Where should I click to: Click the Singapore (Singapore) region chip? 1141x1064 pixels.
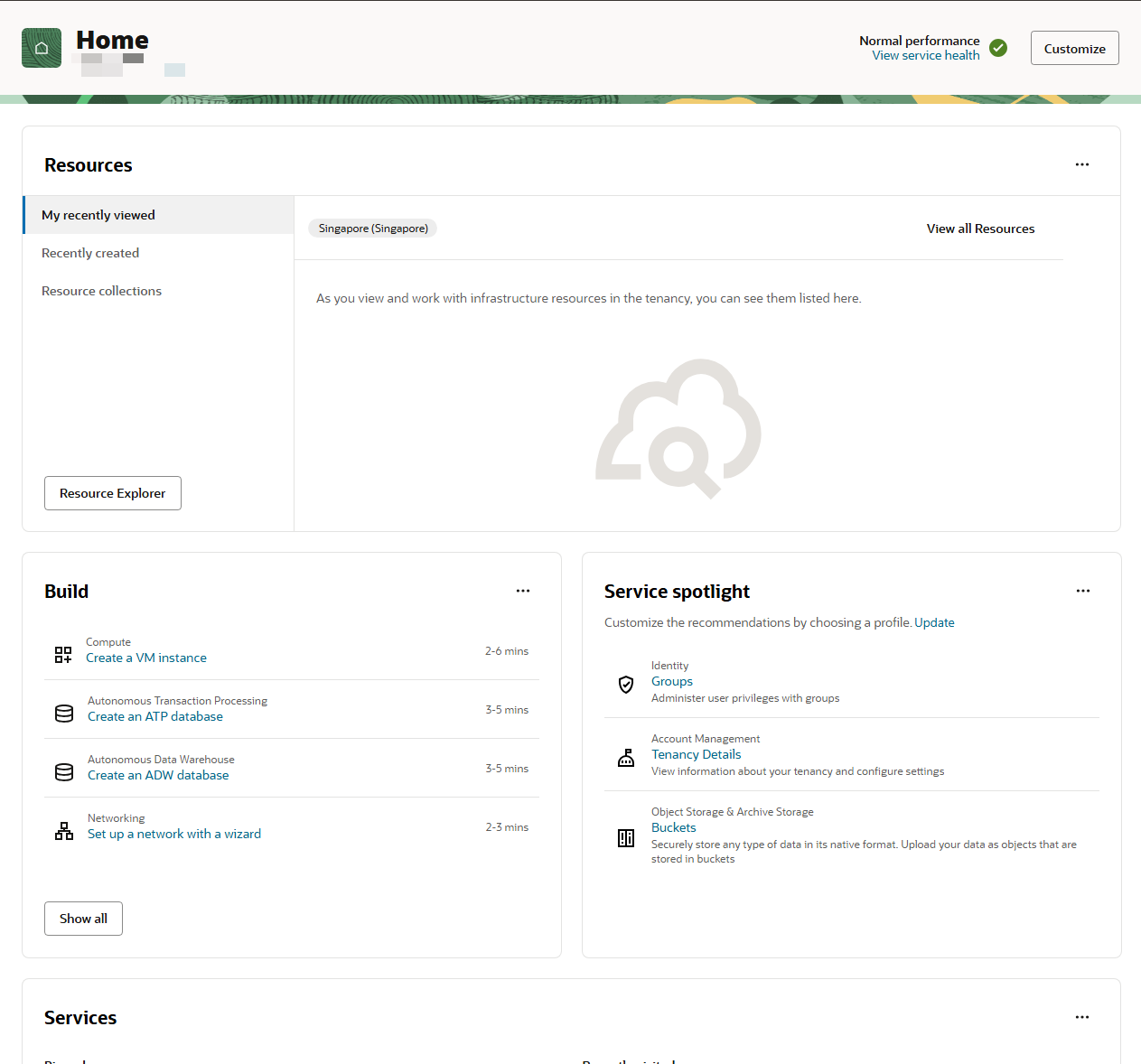tap(373, 229)
